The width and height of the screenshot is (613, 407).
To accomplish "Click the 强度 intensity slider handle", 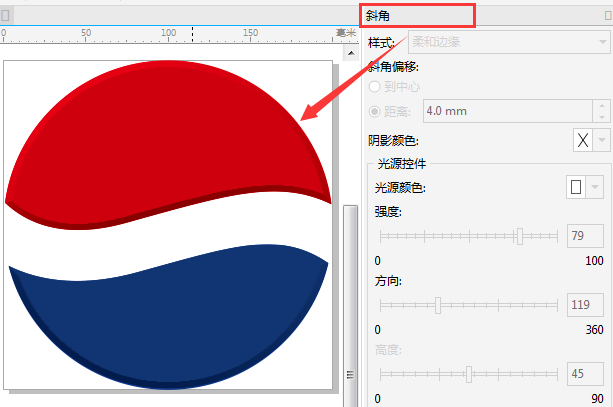I will [x=520, y=236].
